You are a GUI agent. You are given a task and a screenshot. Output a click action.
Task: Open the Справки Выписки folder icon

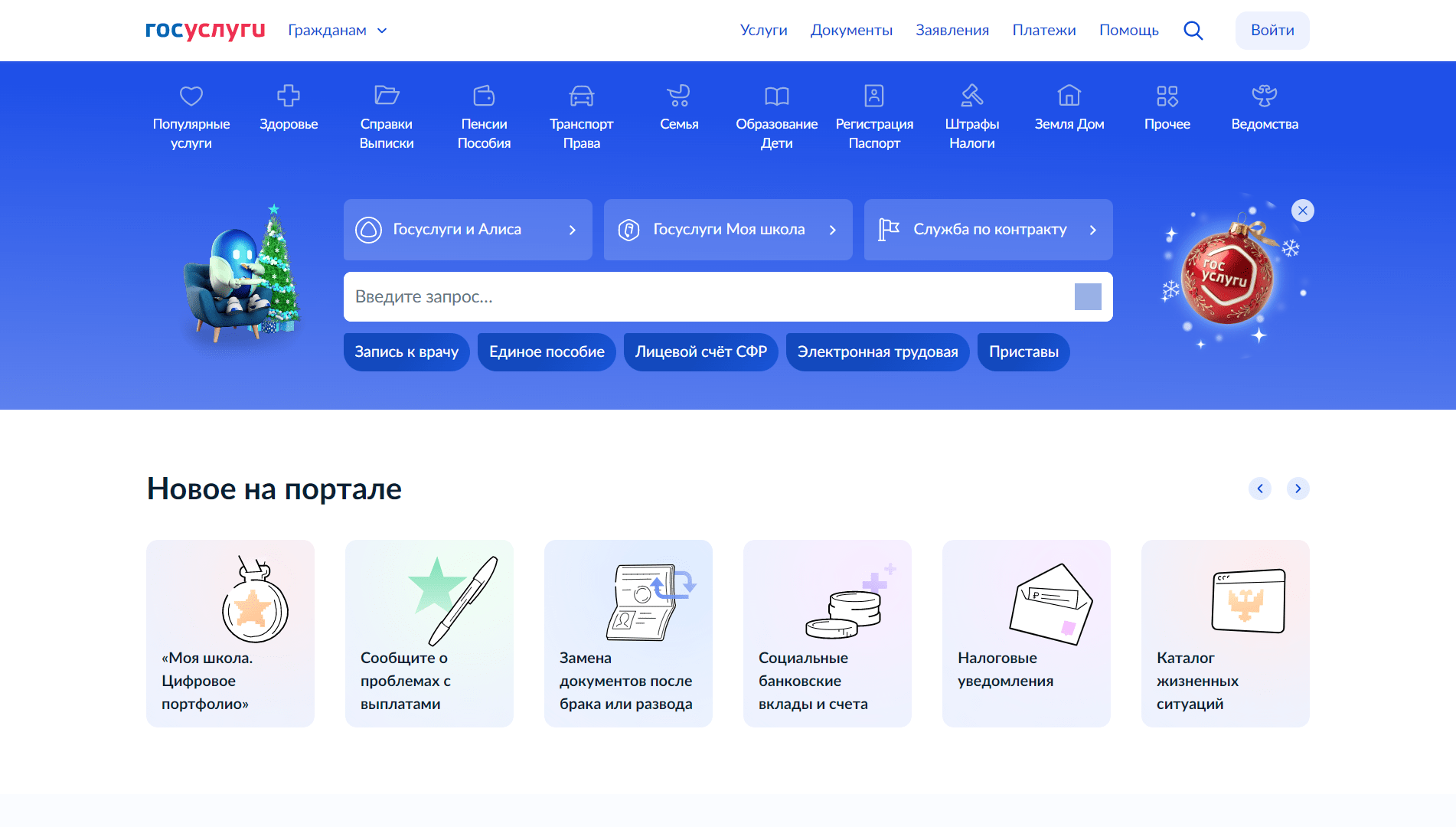pyautogui.click(x=387, y=96)
